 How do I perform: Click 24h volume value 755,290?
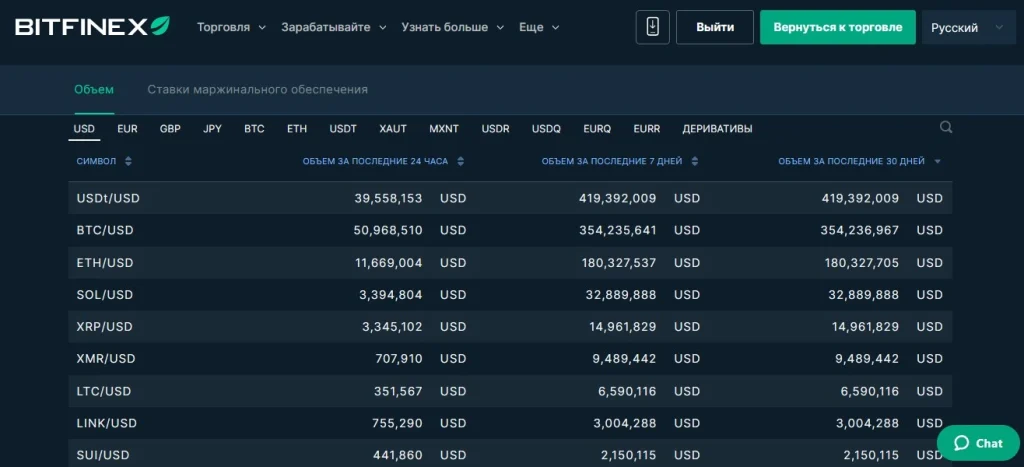pyautogui.click(x=398, y=423)
